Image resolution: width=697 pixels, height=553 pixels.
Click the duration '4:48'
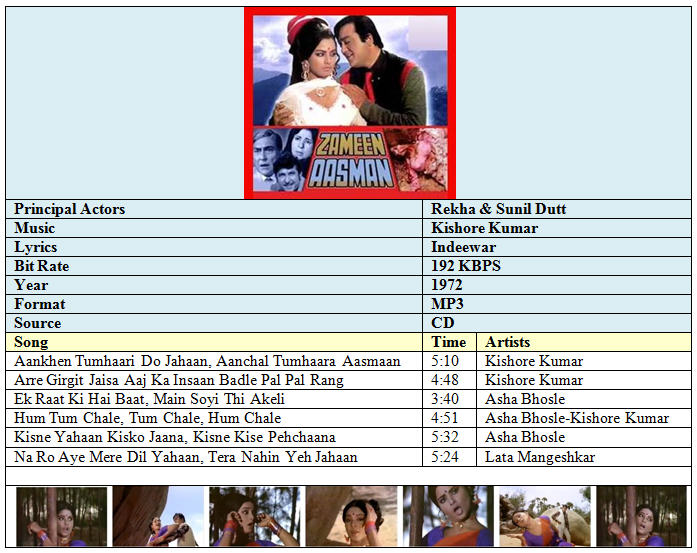[x=445, y=381]
